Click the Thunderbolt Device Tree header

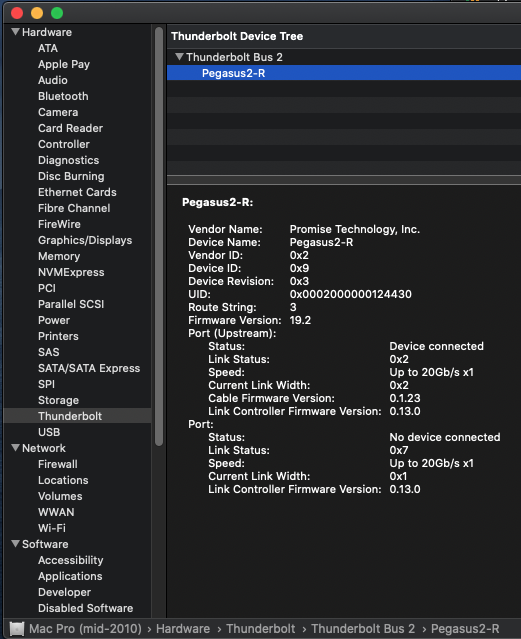237,36
